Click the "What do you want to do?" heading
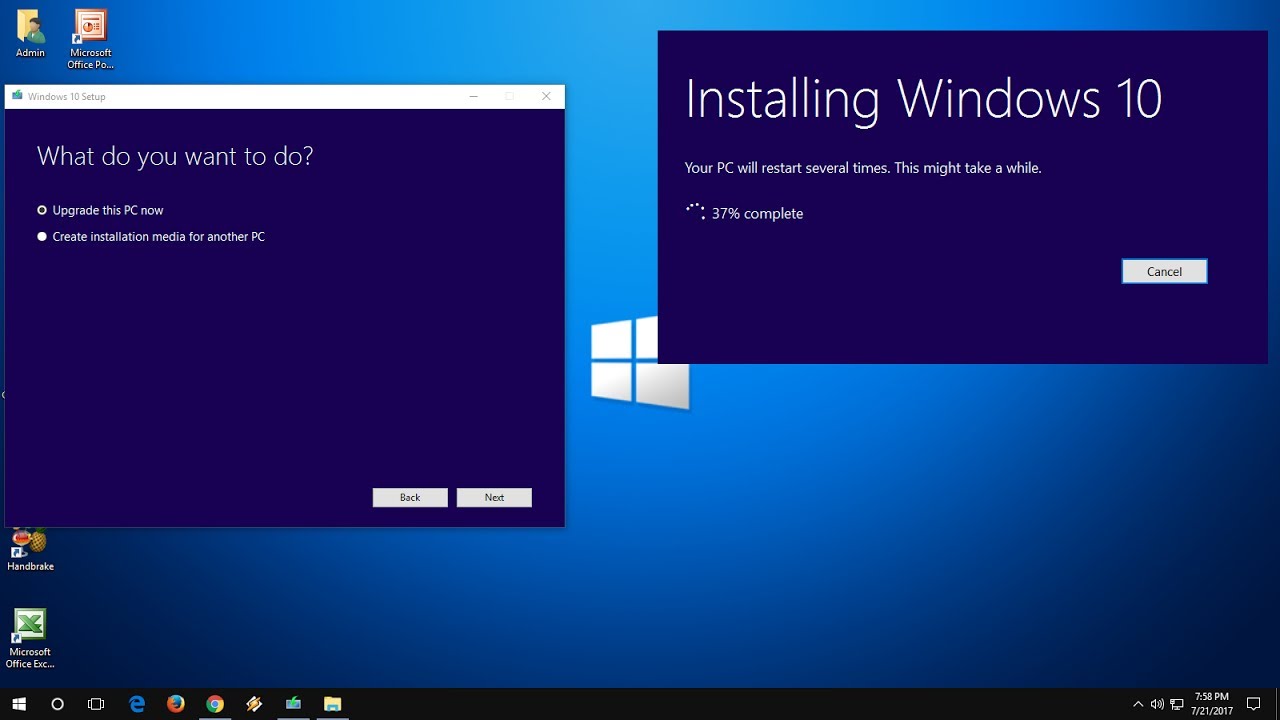Image resolution: width=1280 pixels, height=720 pixels. point(175,156)
